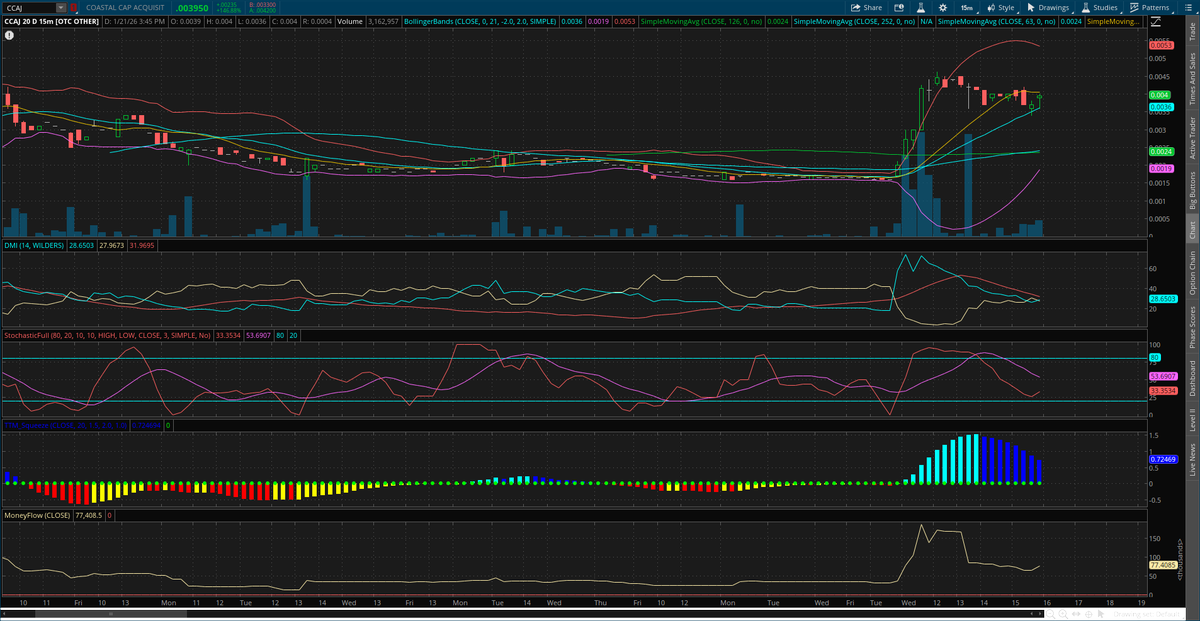Select the Chart sidebar tab
This screenshot has width=1200, height=621.
pyautogui.click(x=1191, y=228)
